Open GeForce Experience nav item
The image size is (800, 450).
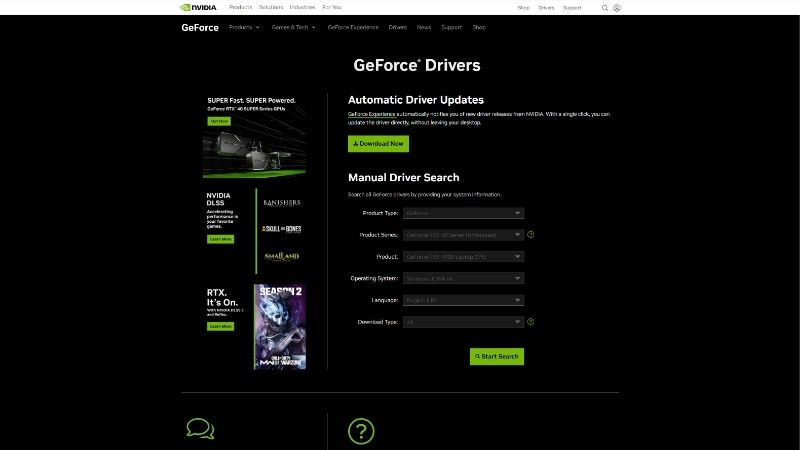(353, 28)
